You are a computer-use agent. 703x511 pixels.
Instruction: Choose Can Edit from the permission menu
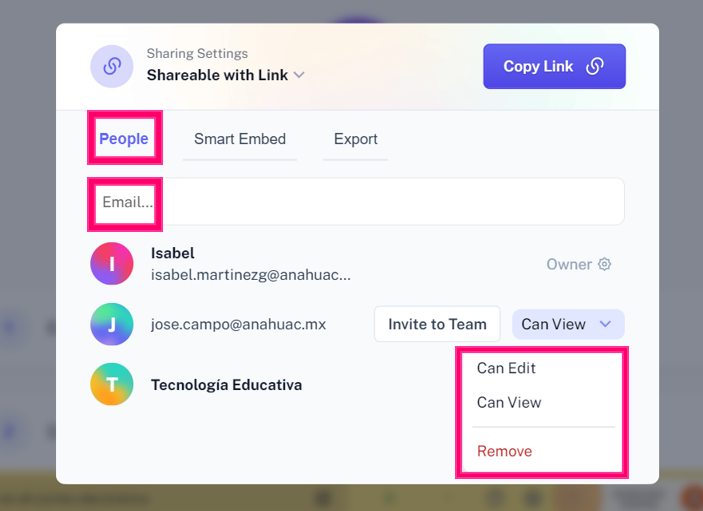506,368
